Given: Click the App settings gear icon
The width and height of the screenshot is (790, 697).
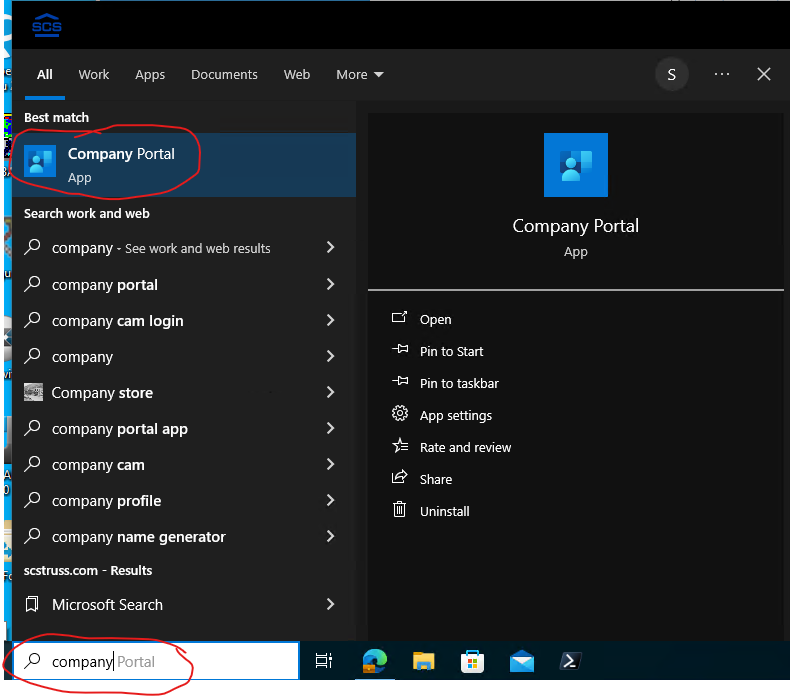Looking at the screenshot, I should click(x=400, y=413).
